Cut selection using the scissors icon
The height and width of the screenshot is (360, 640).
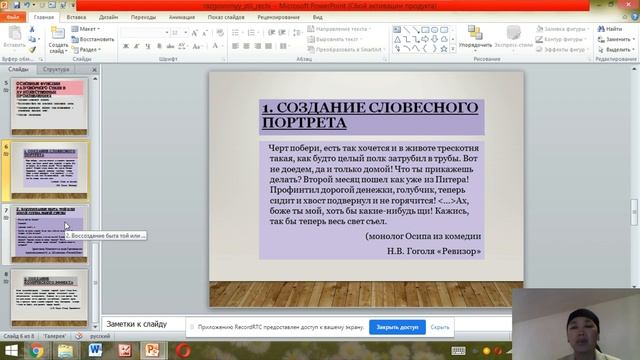[32, 29]
